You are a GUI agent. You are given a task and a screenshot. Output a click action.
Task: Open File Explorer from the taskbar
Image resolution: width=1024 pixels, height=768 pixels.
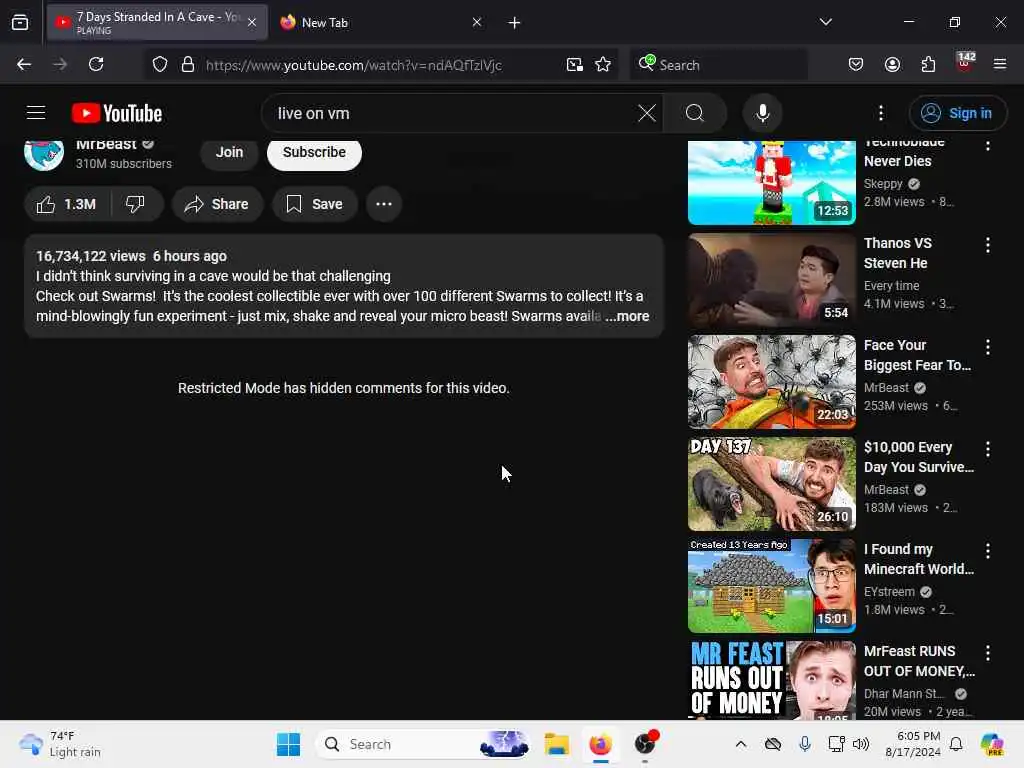click(556, 744)
